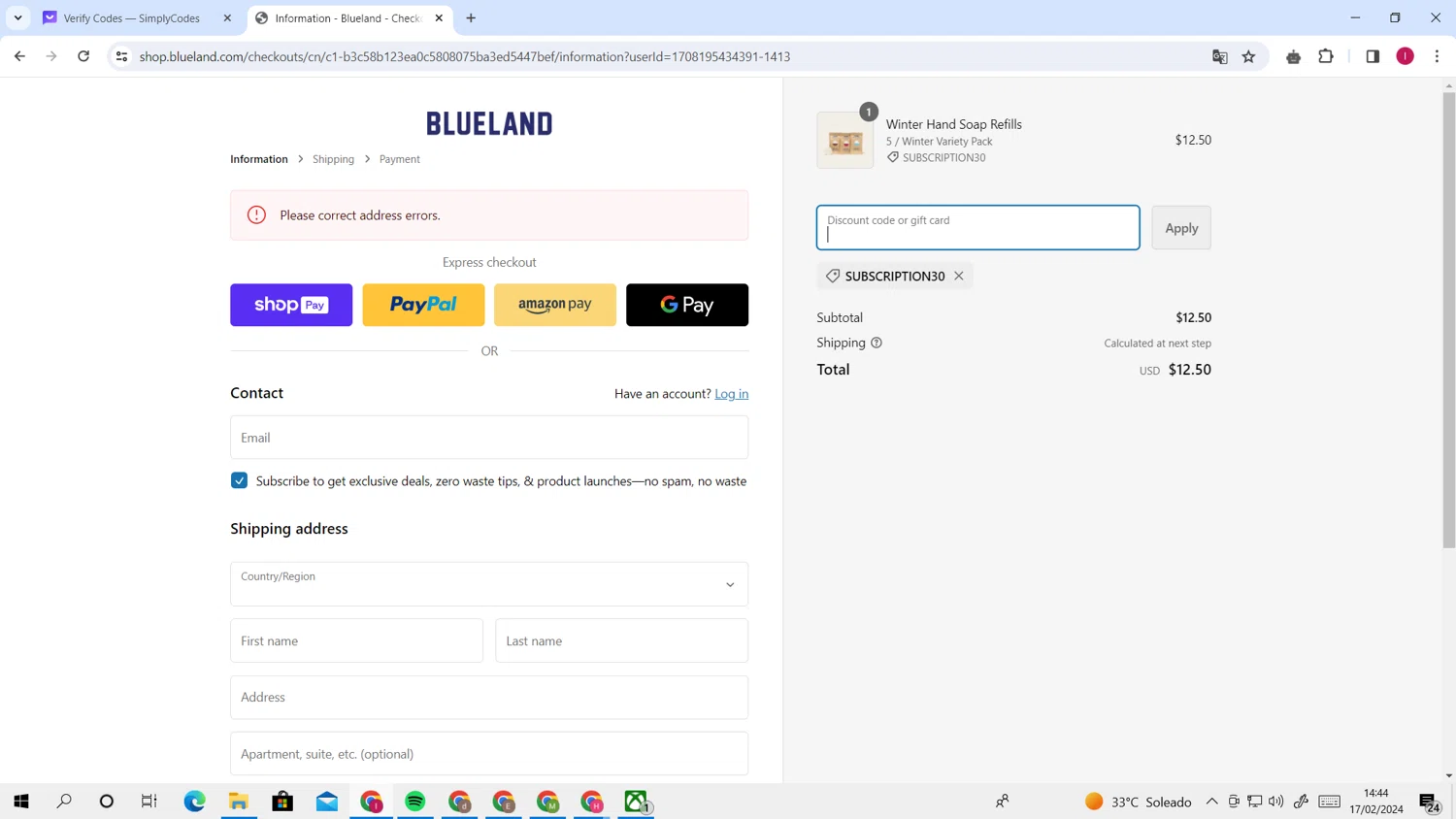
Task: Show hidden system tray icons
Action: coord(1211,802)
